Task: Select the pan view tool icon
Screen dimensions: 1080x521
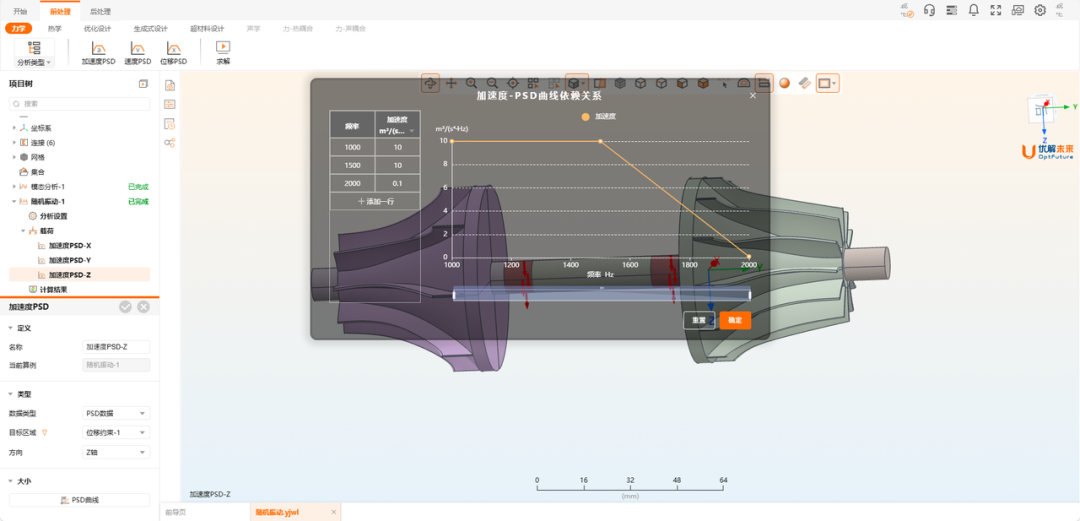Action: [x=451, y=83]
